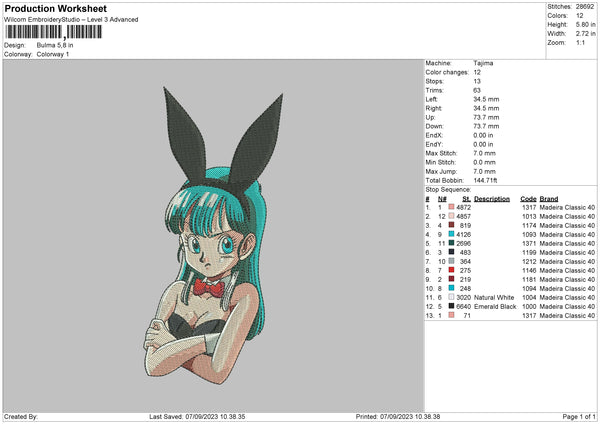Click the pale pink swatch for code 1013
The height and width of the screenshot is (424, 600).
451,216
